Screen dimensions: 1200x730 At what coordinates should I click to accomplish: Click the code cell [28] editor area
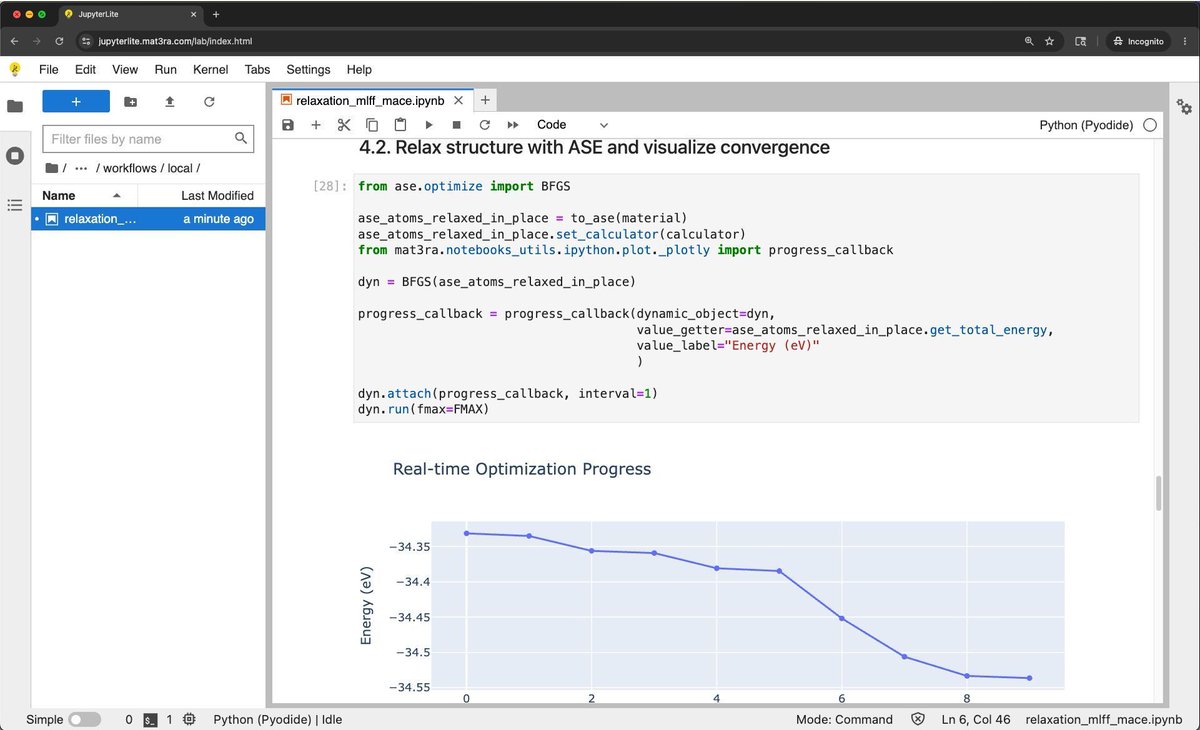[746, 299]
